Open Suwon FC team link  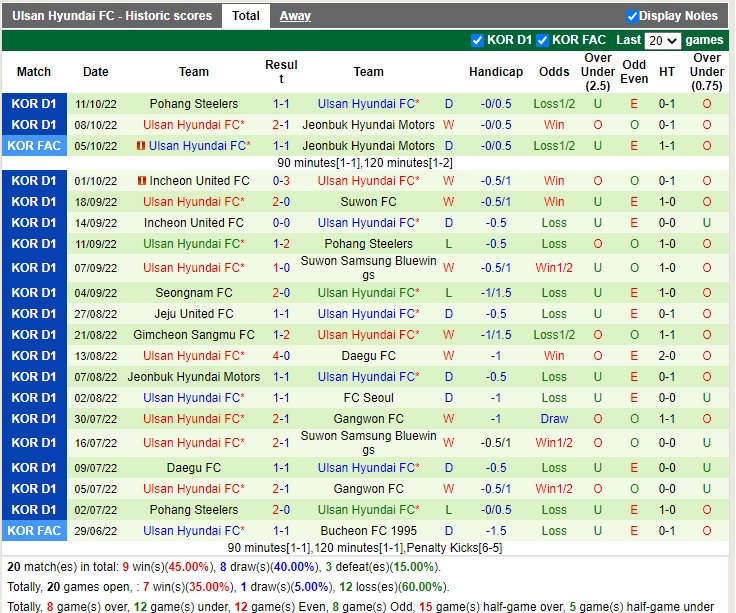coord(368,202)
